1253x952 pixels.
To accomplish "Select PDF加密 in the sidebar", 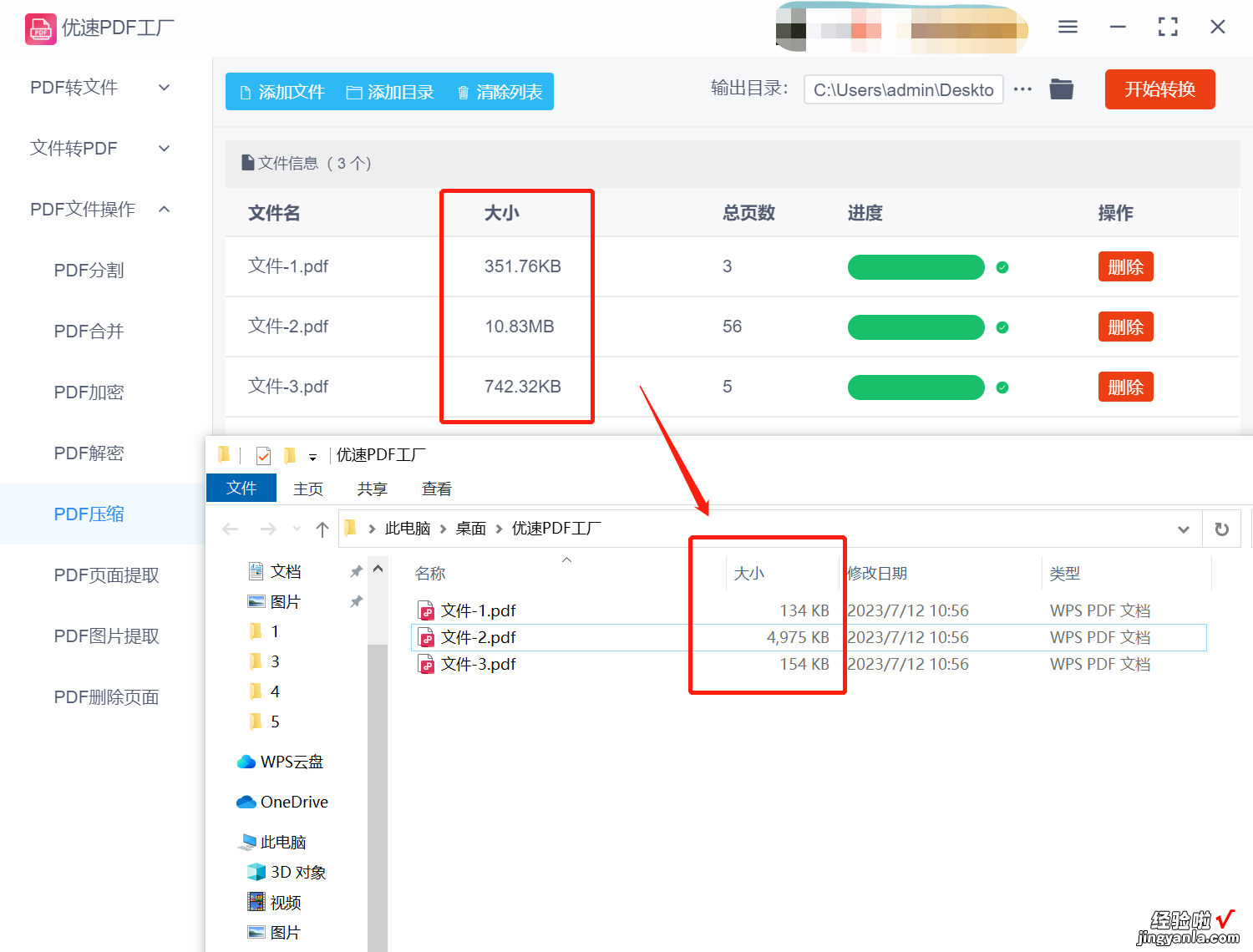I will [89, 392].
